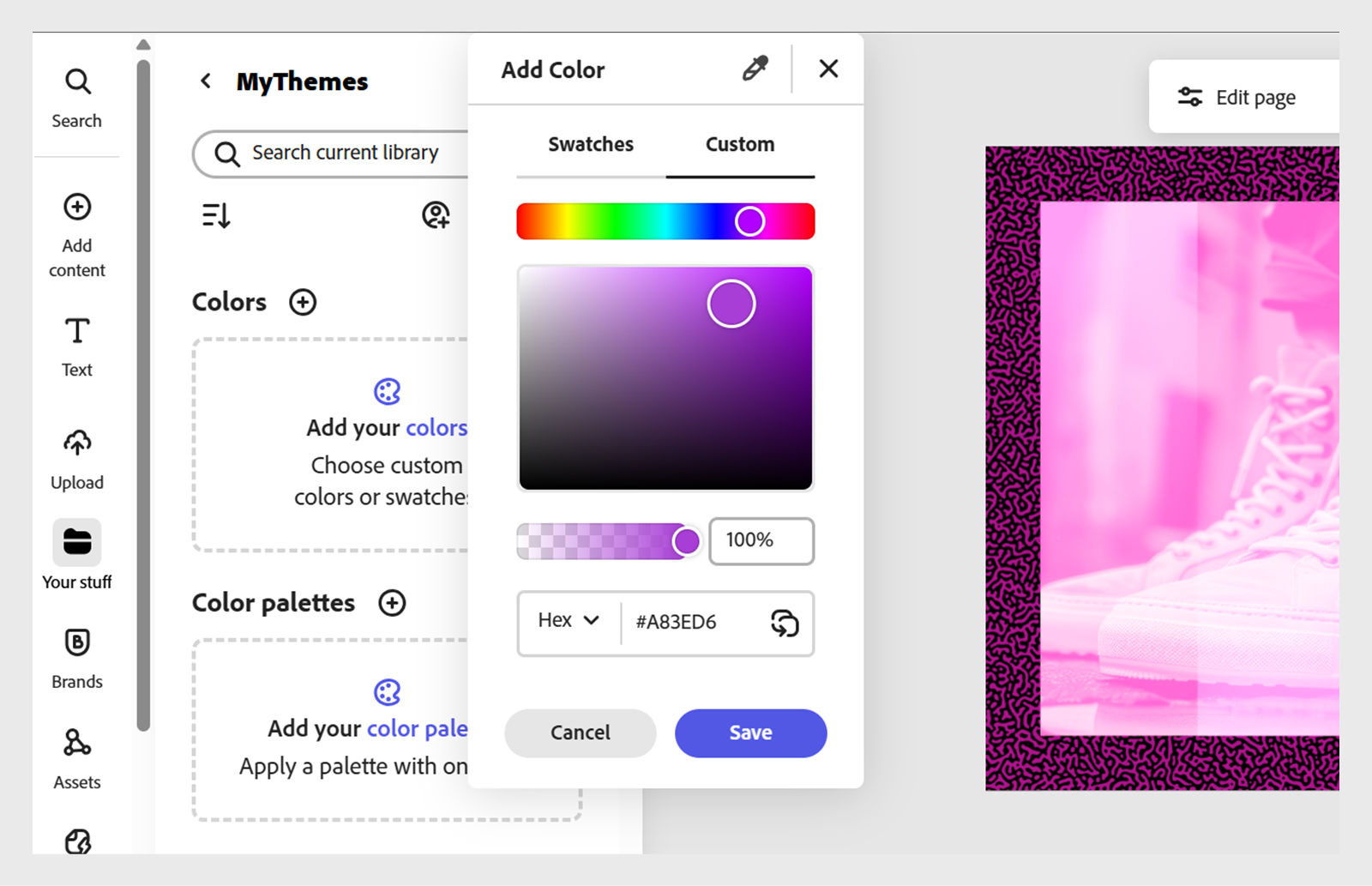Open the Brands panel
This screenshot has width=1372, height=886.
pyautogui.click(x=77, y=658)
